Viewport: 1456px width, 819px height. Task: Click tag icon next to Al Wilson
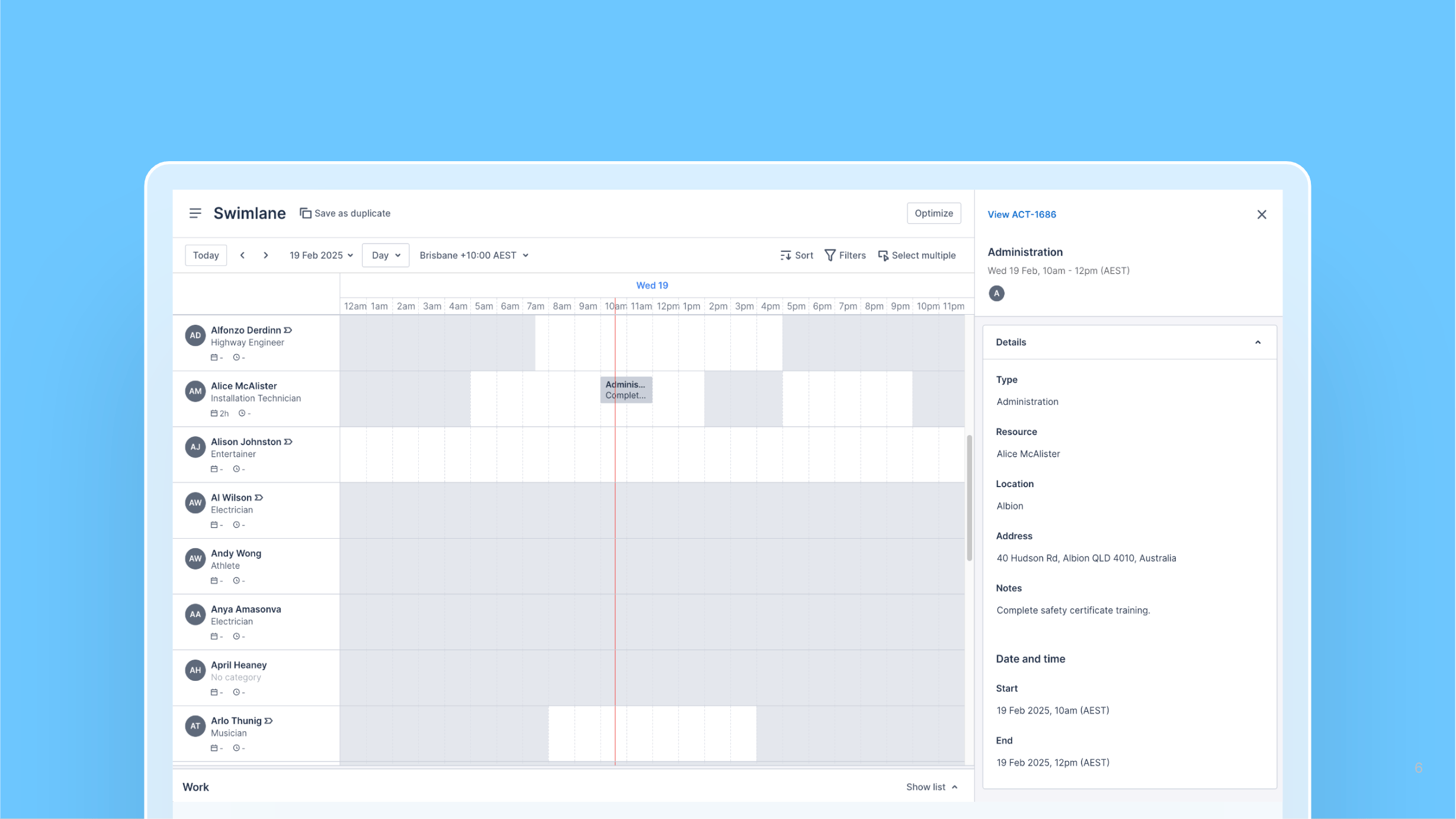[259, 498]
